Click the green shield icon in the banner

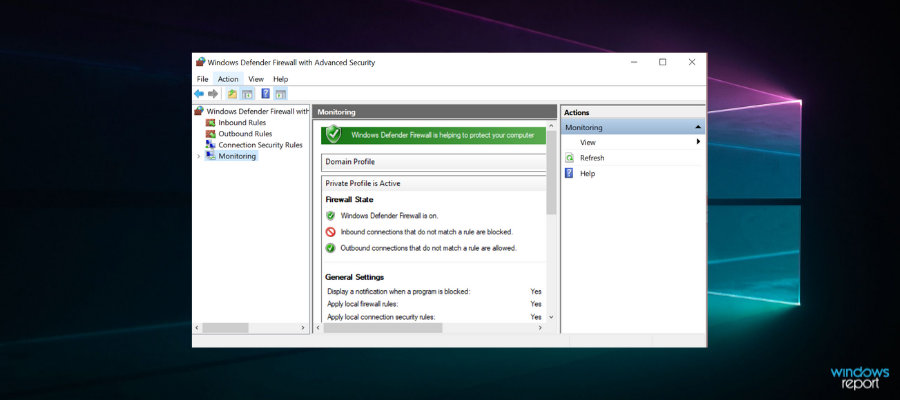click(x=333, y=134)
